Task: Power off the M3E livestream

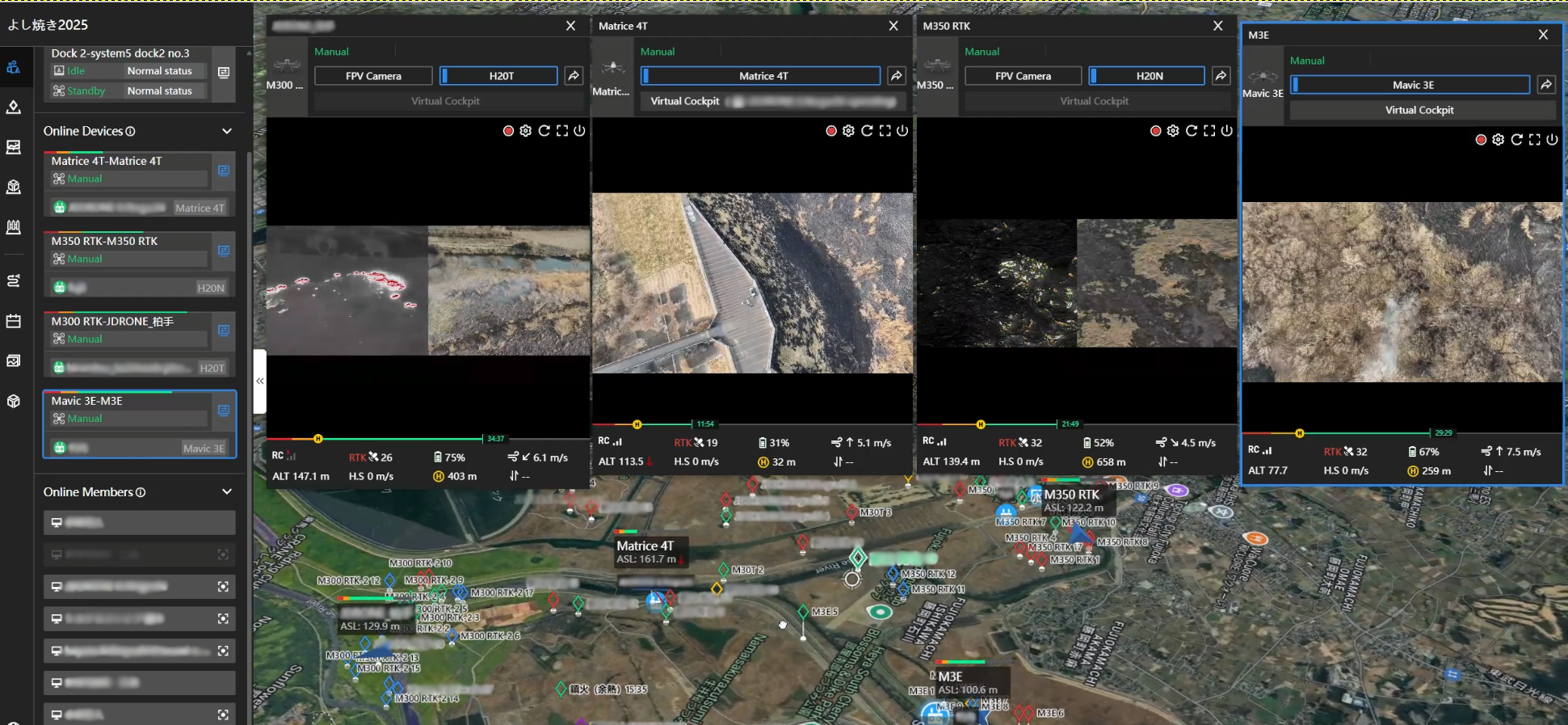Action: pos(1552,140)
